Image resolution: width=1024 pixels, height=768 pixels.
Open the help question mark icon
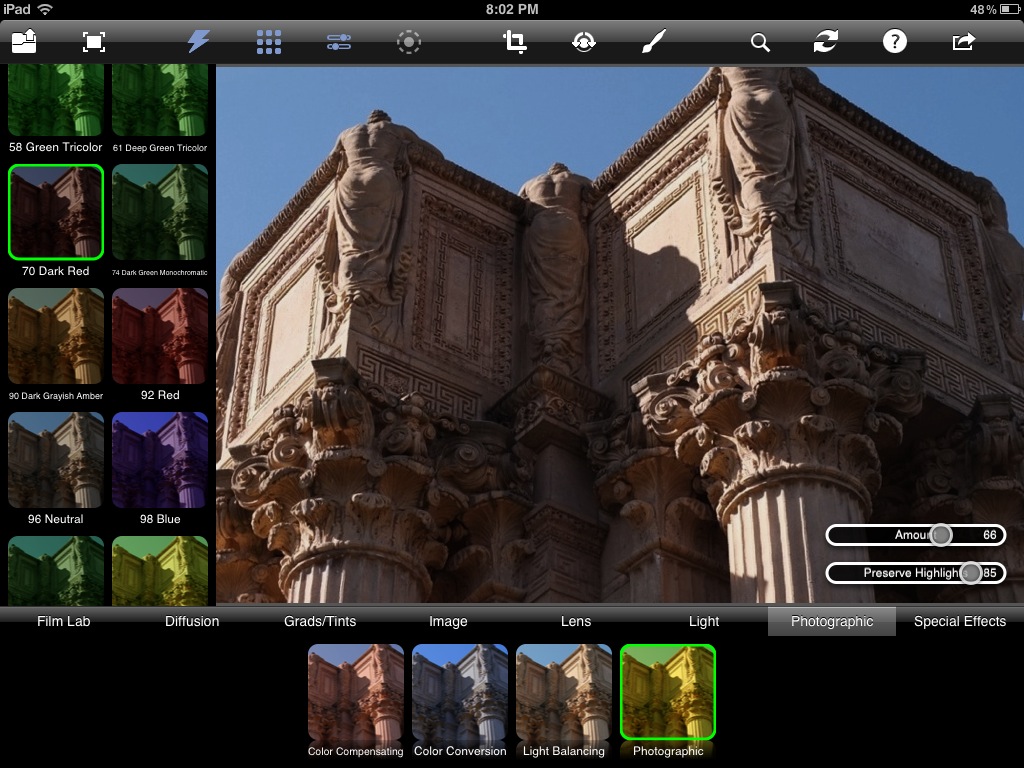(894, 41)
